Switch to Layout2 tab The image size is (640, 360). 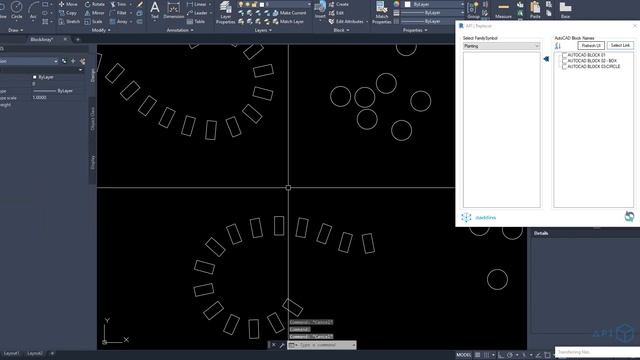click(35, 353)
